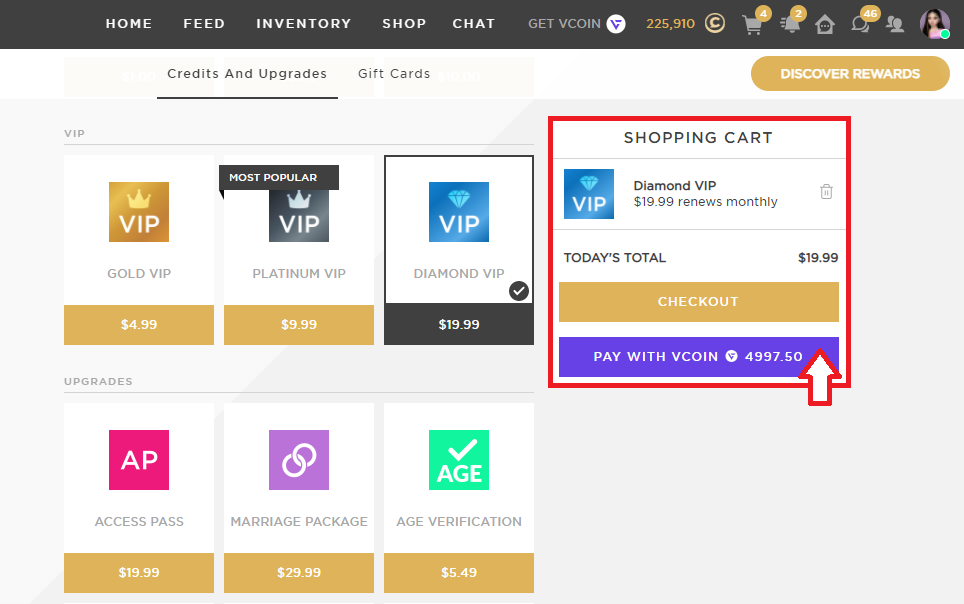Screen dimensions: 964x604
Task: Click the credits coin icon beside 225,910
Action: tap(713, 22)
